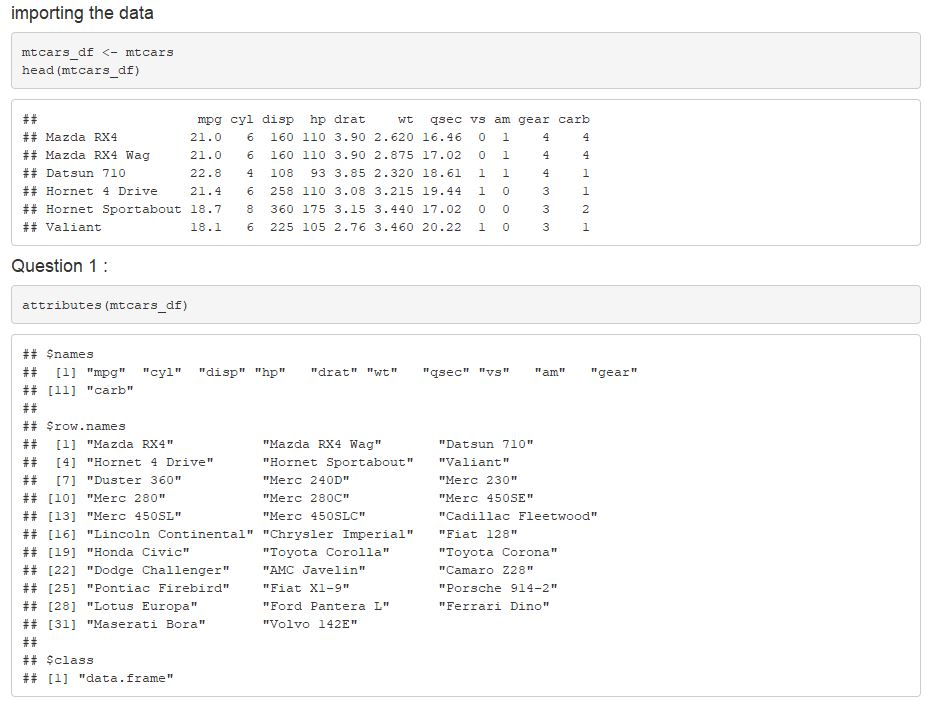
Task: Click the heading 'importing the data'
Action: click(x=81, y=13)
